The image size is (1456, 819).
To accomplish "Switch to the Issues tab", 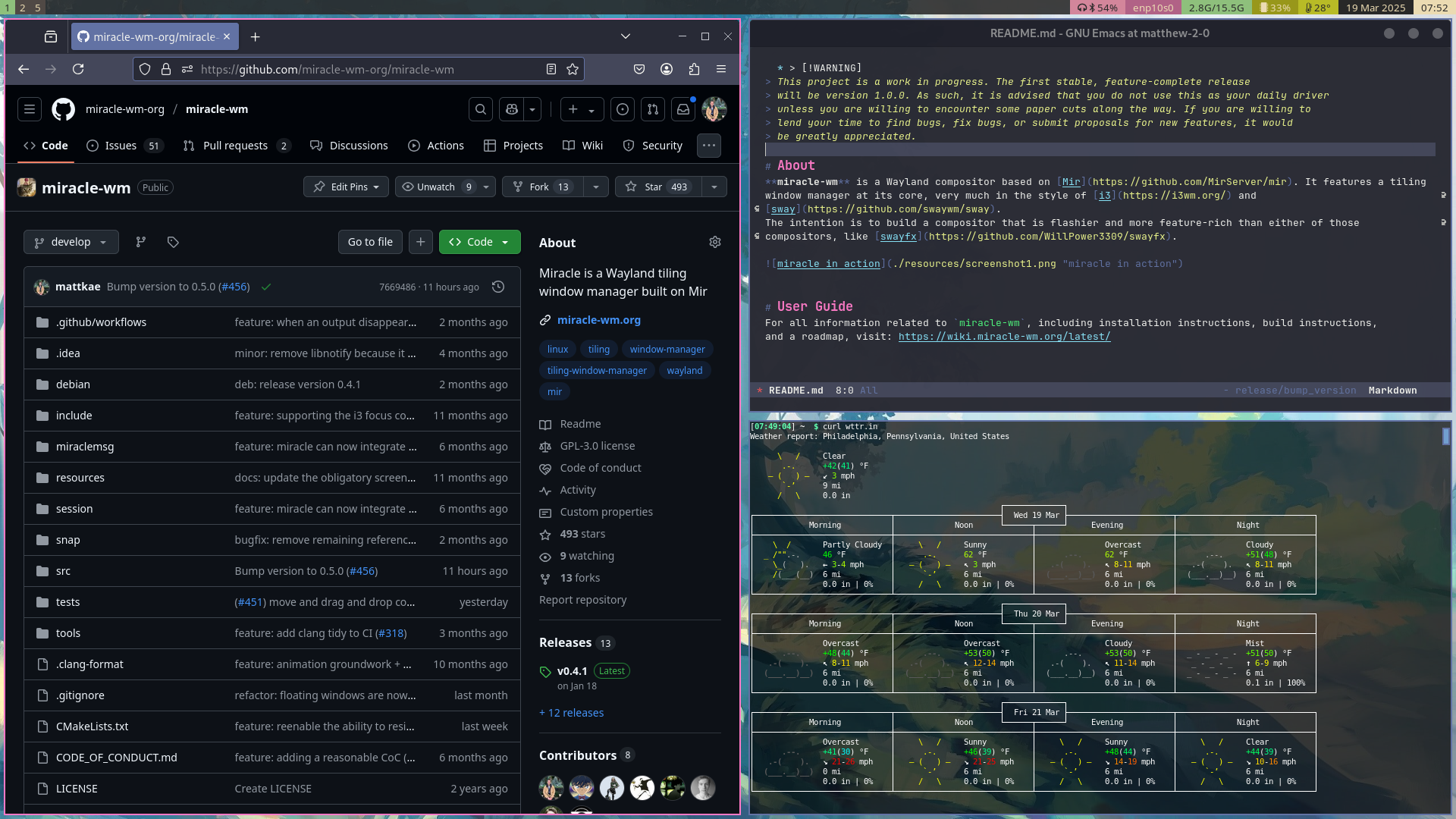I will (121, 146).
